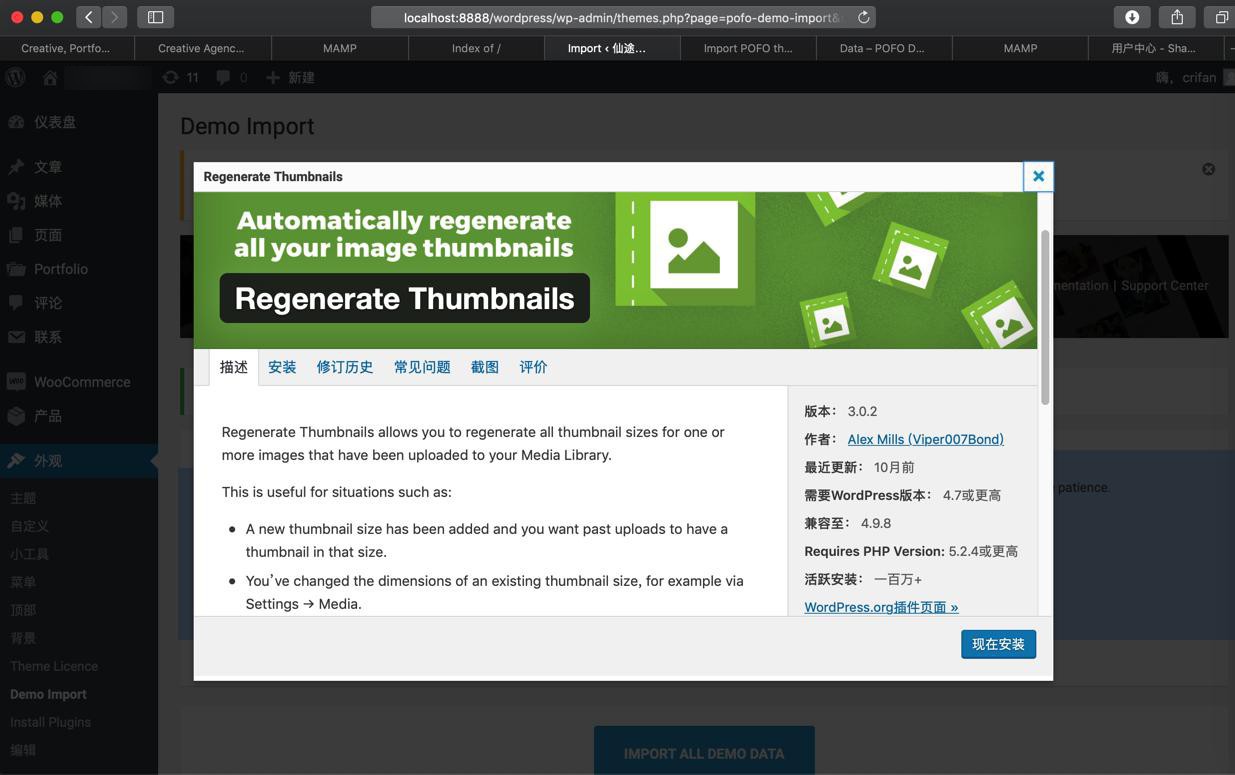Open 媒体 media in sidebar

click(79, 201)
